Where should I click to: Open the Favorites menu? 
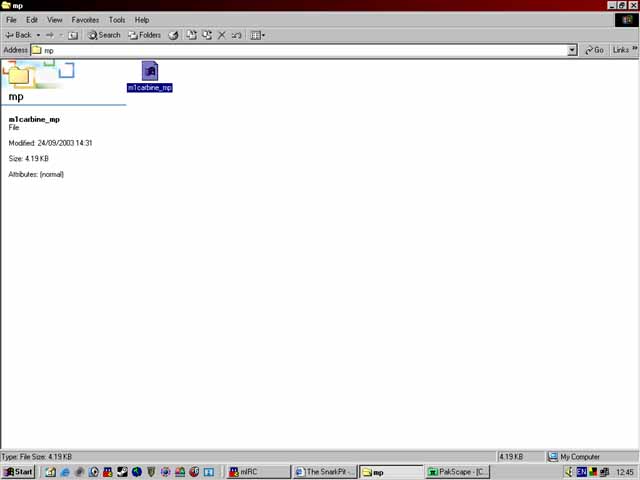(x=85, y=20)
